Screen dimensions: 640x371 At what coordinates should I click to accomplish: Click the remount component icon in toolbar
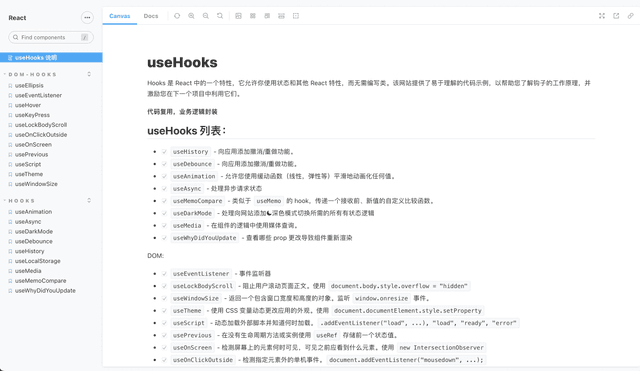177,16
